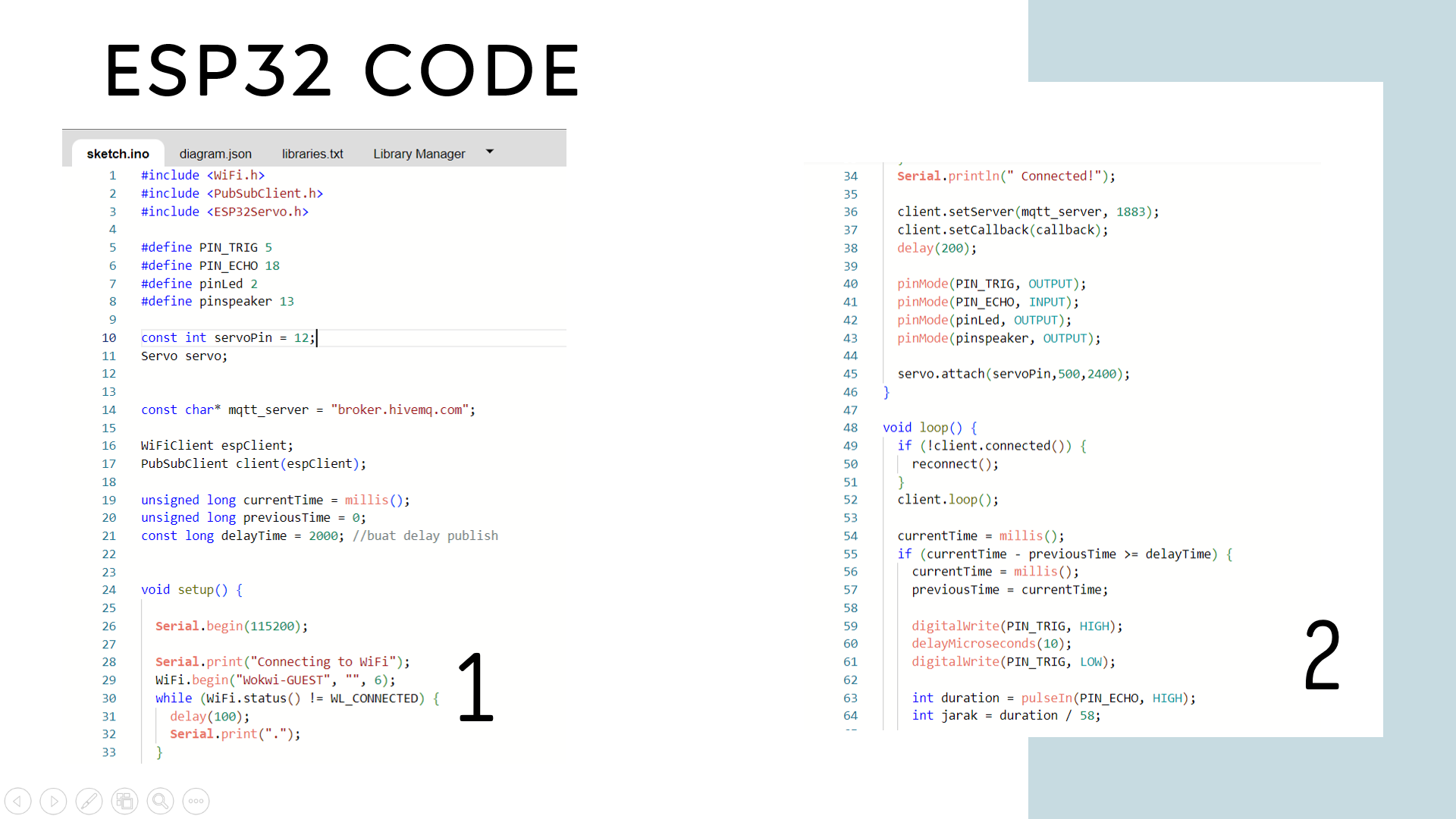Open the libraries.txt tab
Viewport: 1456px width, 819px height.
(x=312, y=153)
